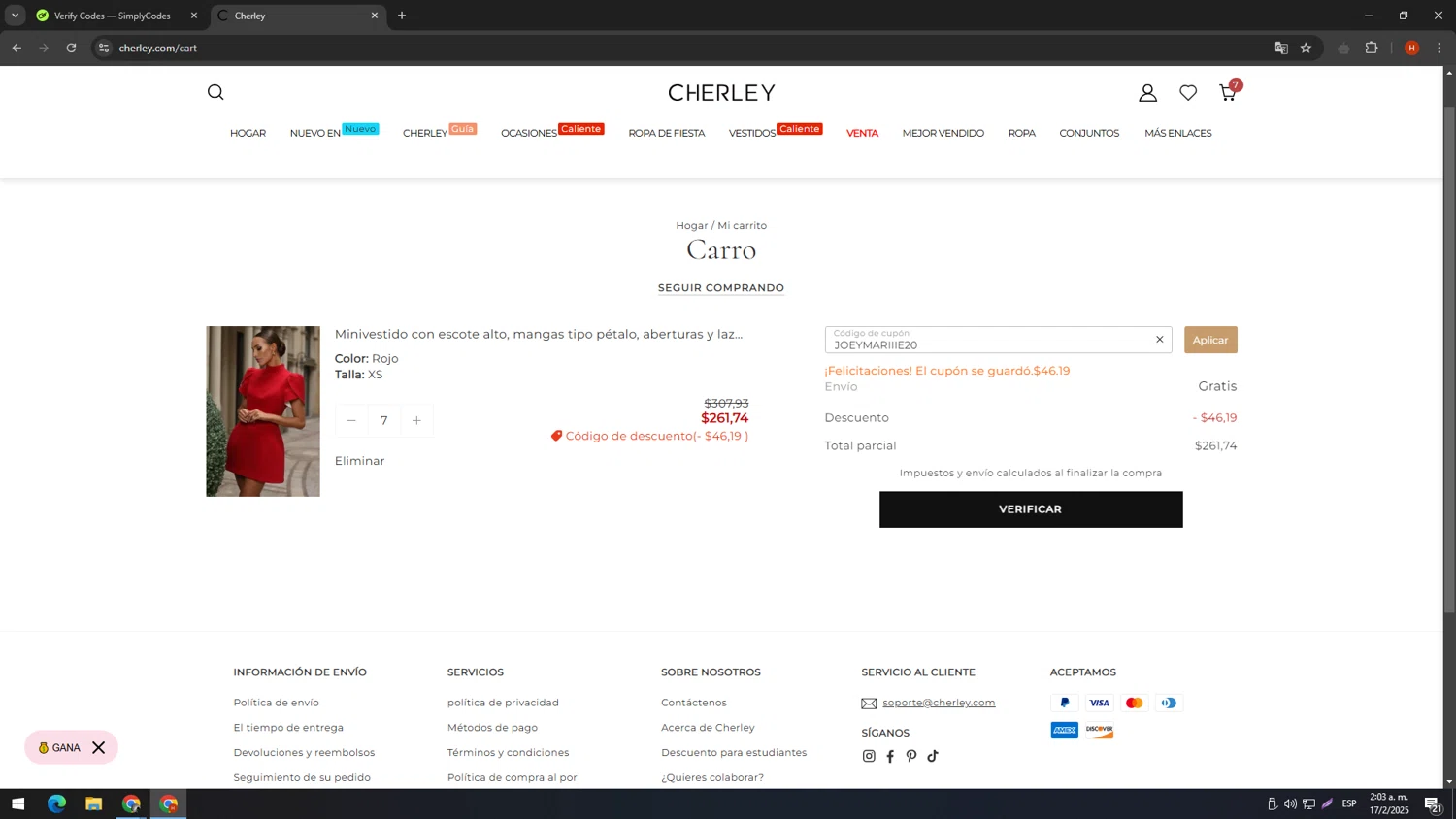Open the Facebook icon in footer
Screen dimensions: 1456x819
[x=890, y=756]
